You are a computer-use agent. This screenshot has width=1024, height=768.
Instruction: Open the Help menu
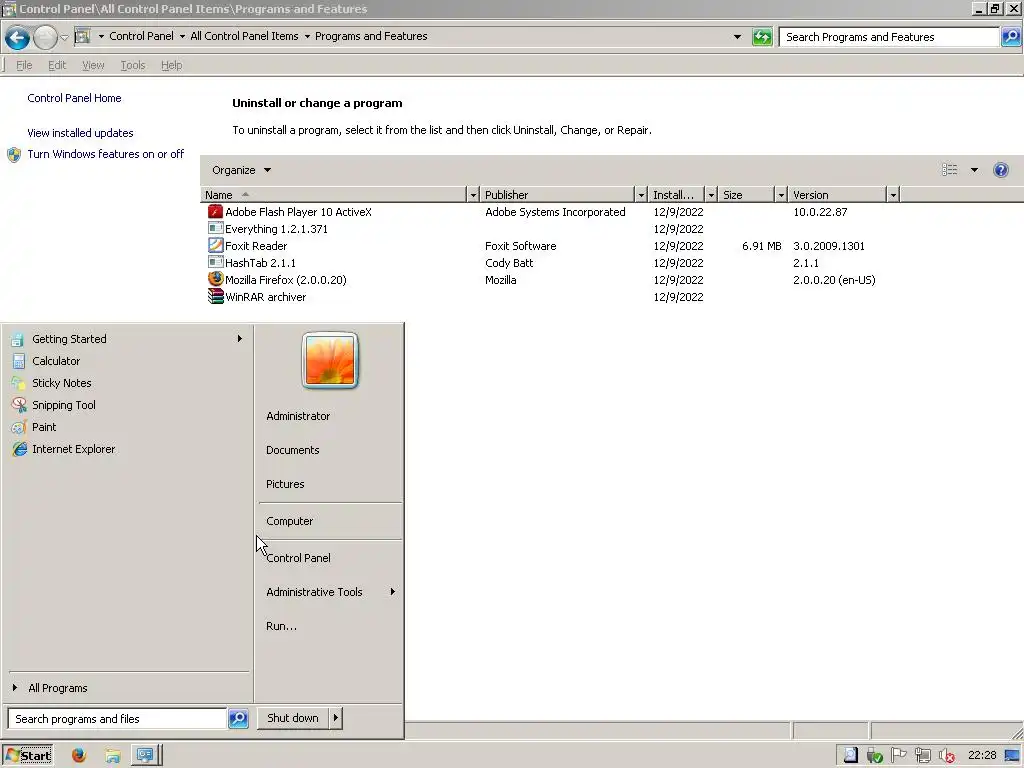point(172,65)
